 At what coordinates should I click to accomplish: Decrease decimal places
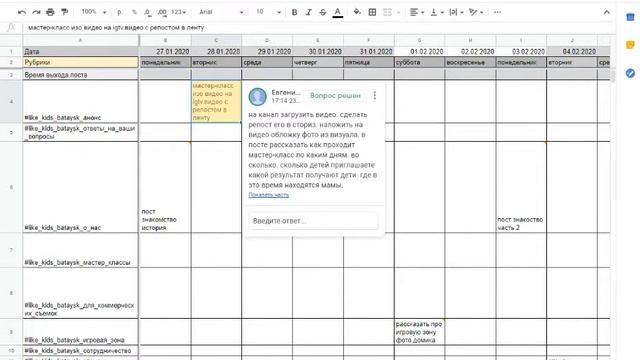[148, 12]
